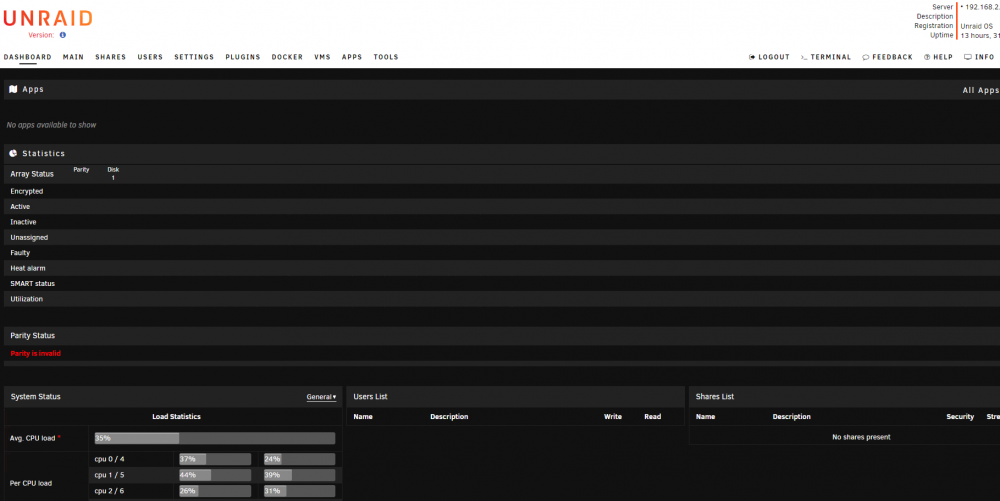Open the Apps tab
1000x501 pixels.
(x=351, y=57)
